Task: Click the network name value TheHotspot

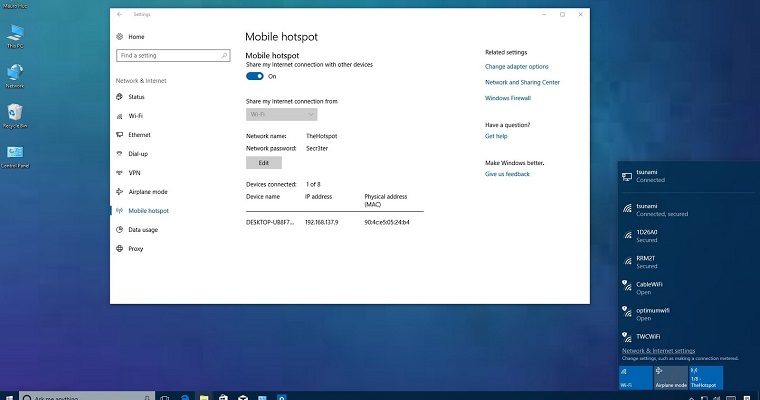Action: click(x=322, y=136)
